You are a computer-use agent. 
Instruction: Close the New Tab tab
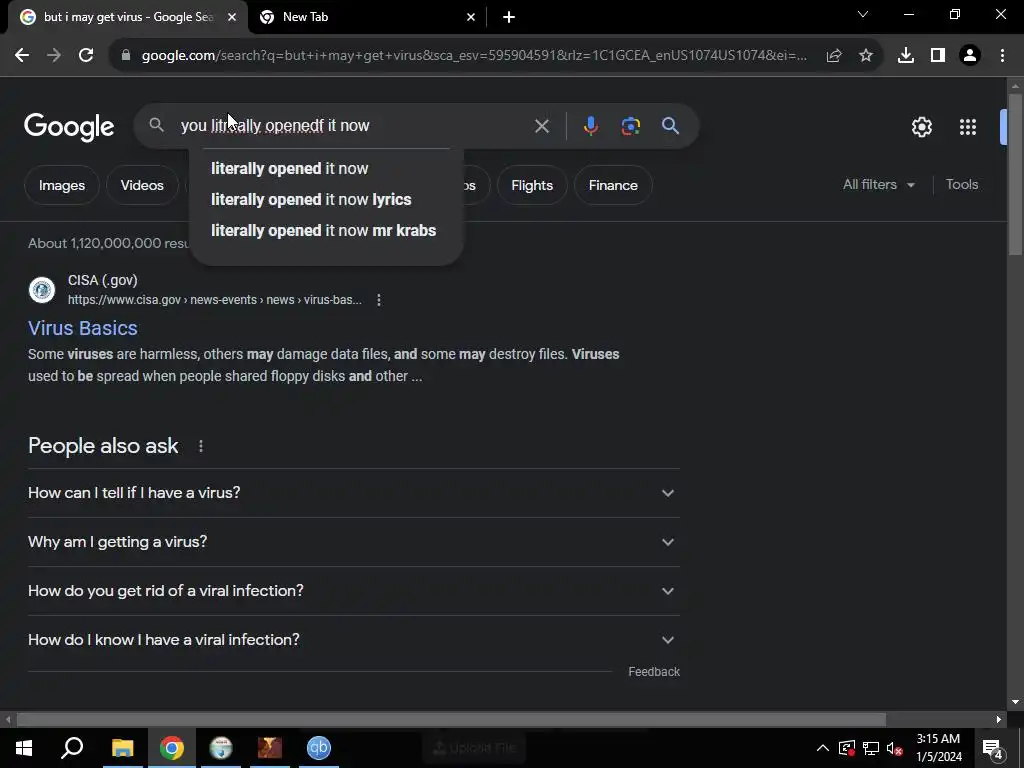tap(471, 18)
